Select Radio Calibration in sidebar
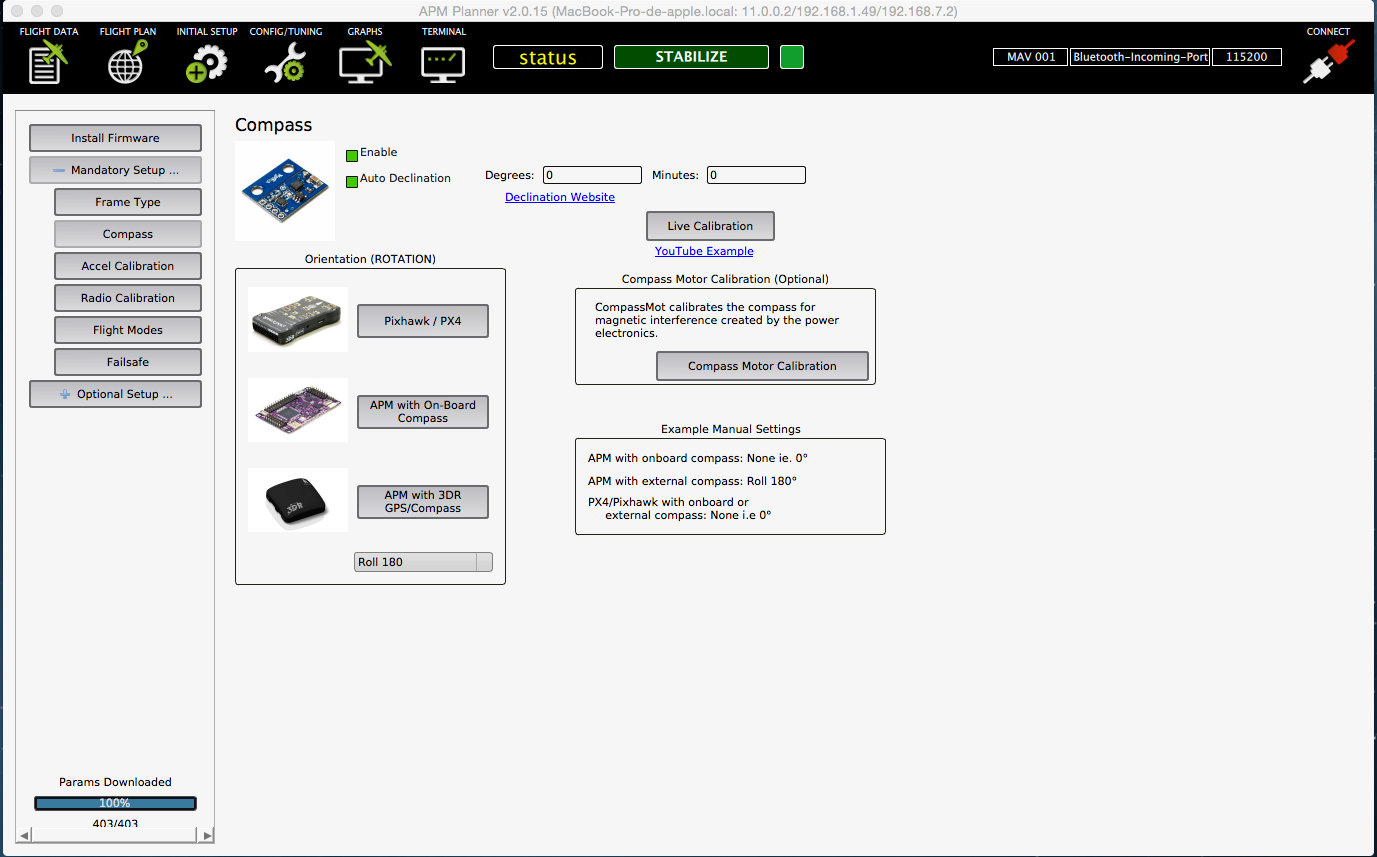This screenshot has width=1377, height=857. [127, 298]
